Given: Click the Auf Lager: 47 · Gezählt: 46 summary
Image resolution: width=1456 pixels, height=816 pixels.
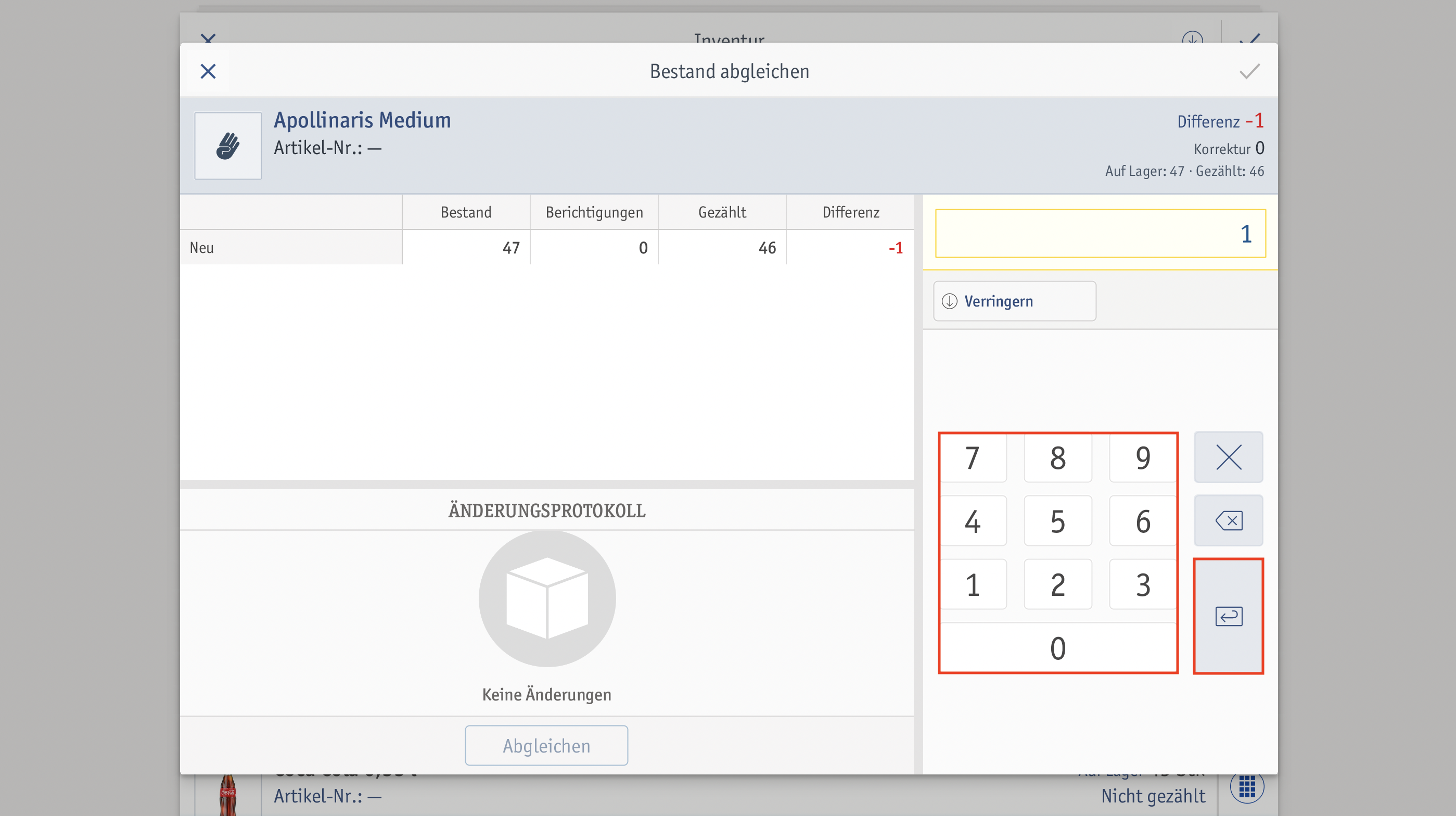Looking at the screenshot, I should [x=1185, y=171].
